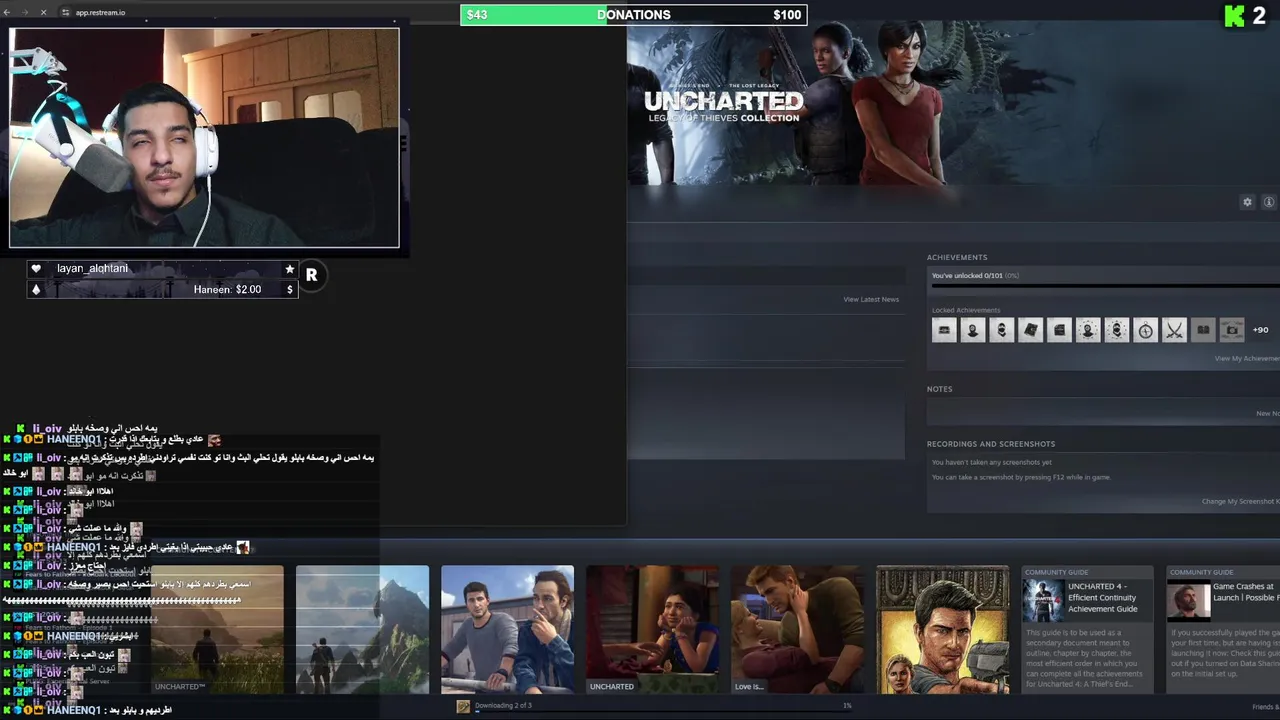Image resolution: width=1280 pixels, height=720 pixels.
Task: Click the heart icon beside layan_alqhtani
Action: [x=36, y=269]
